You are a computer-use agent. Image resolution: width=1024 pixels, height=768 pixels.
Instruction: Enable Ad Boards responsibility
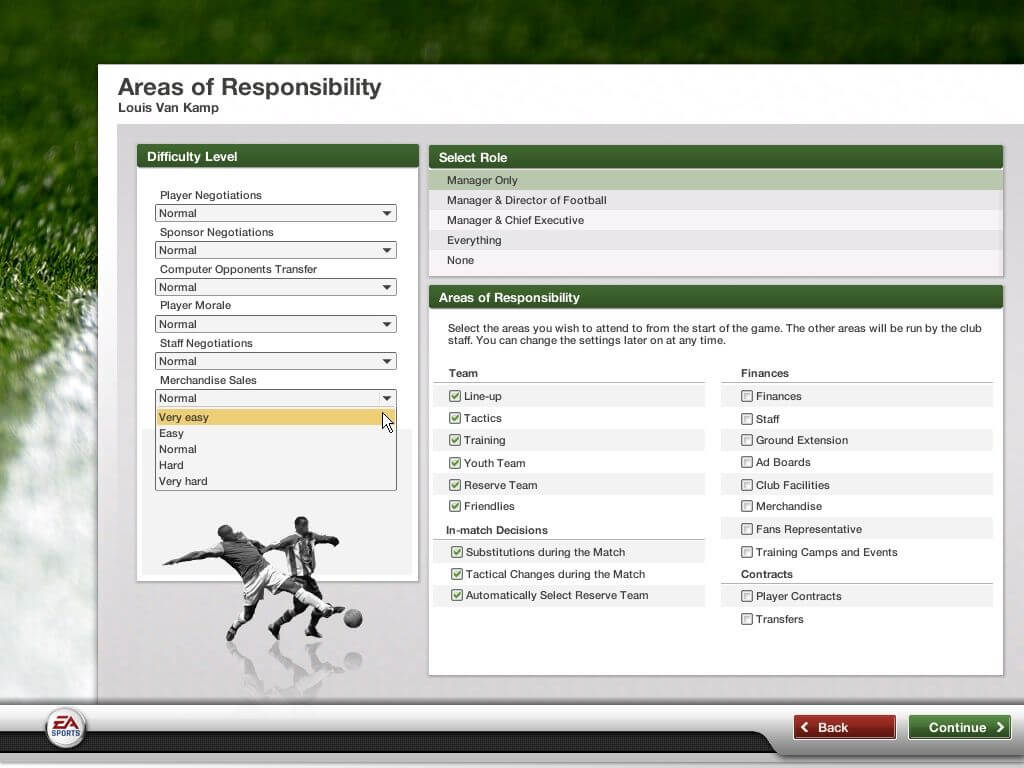tap(747, 462)
